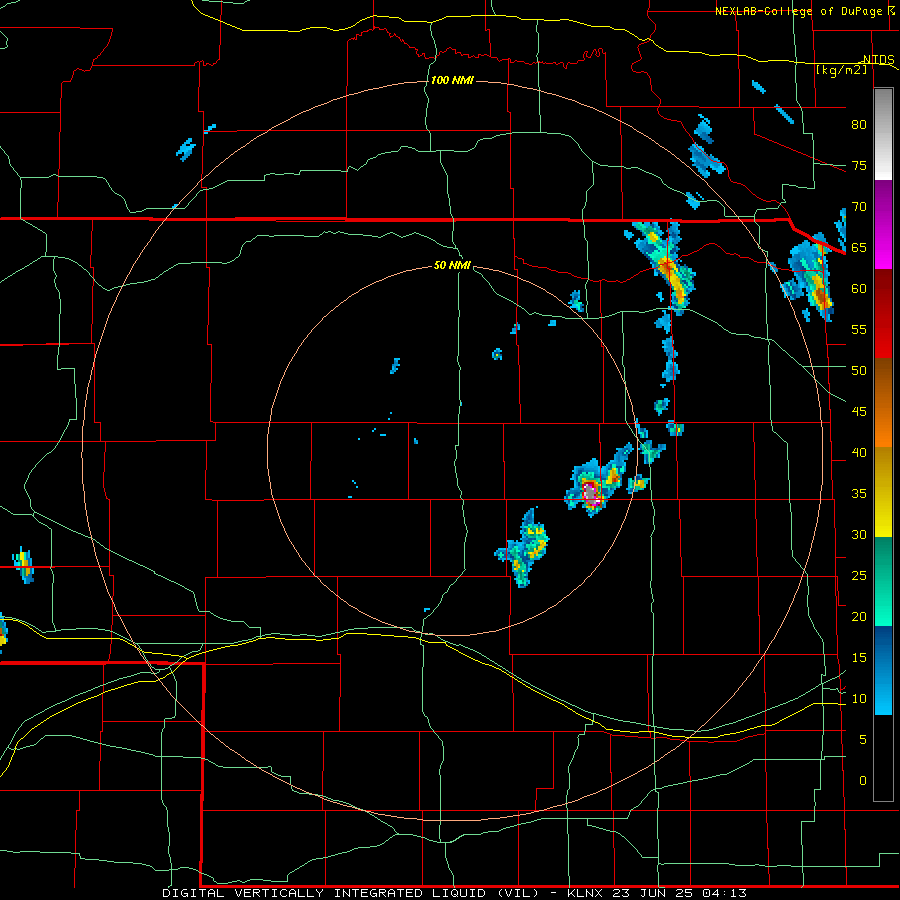The width and height of the screenshot is (900, 900).
Task: Click the blue segment of the color bar
Action: [883, 670]
